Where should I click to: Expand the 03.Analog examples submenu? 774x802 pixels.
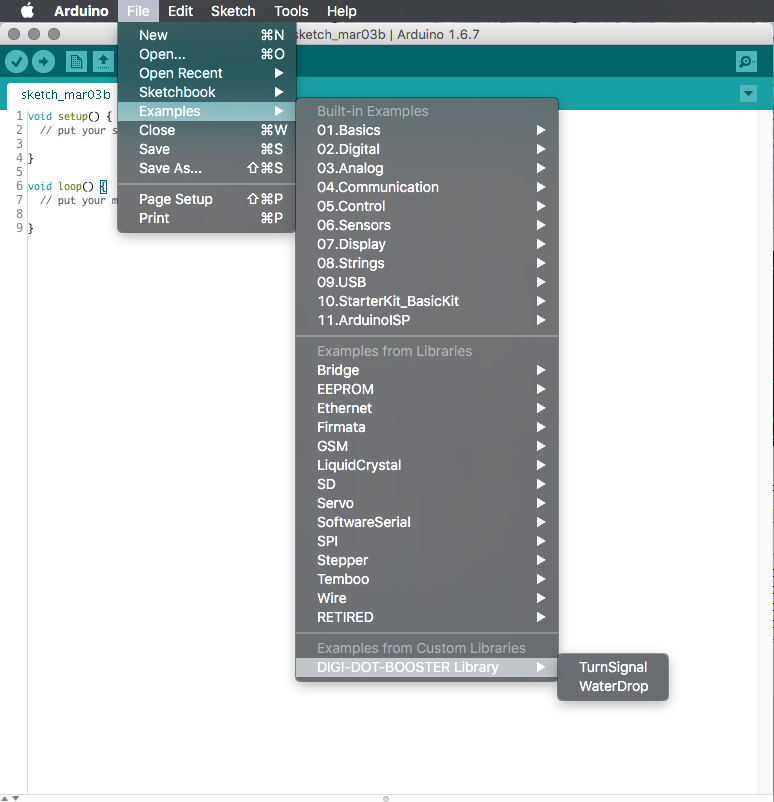pos(427,168)
